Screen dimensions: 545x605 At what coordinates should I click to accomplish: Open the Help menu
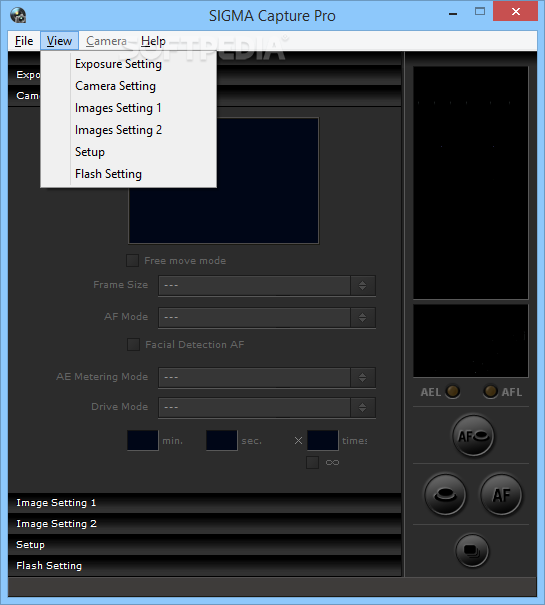(x=153, y=41)
